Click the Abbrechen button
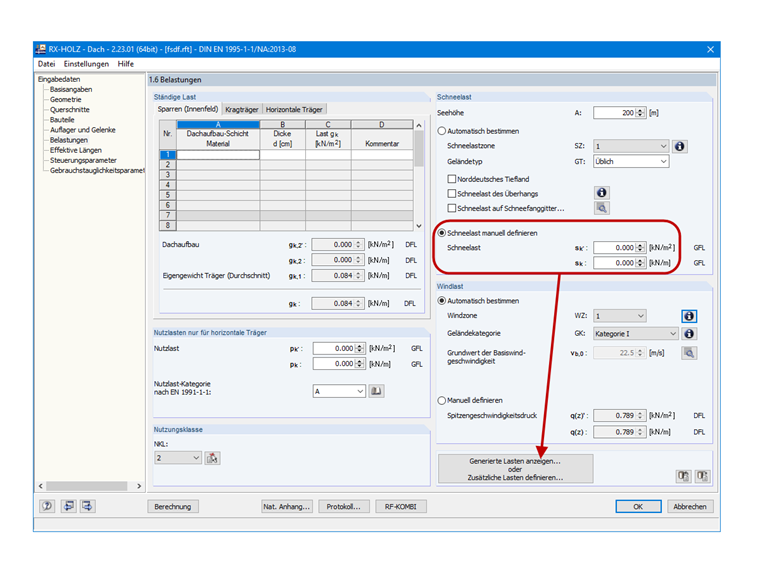760x570 pixels. (x=690, y=507)
